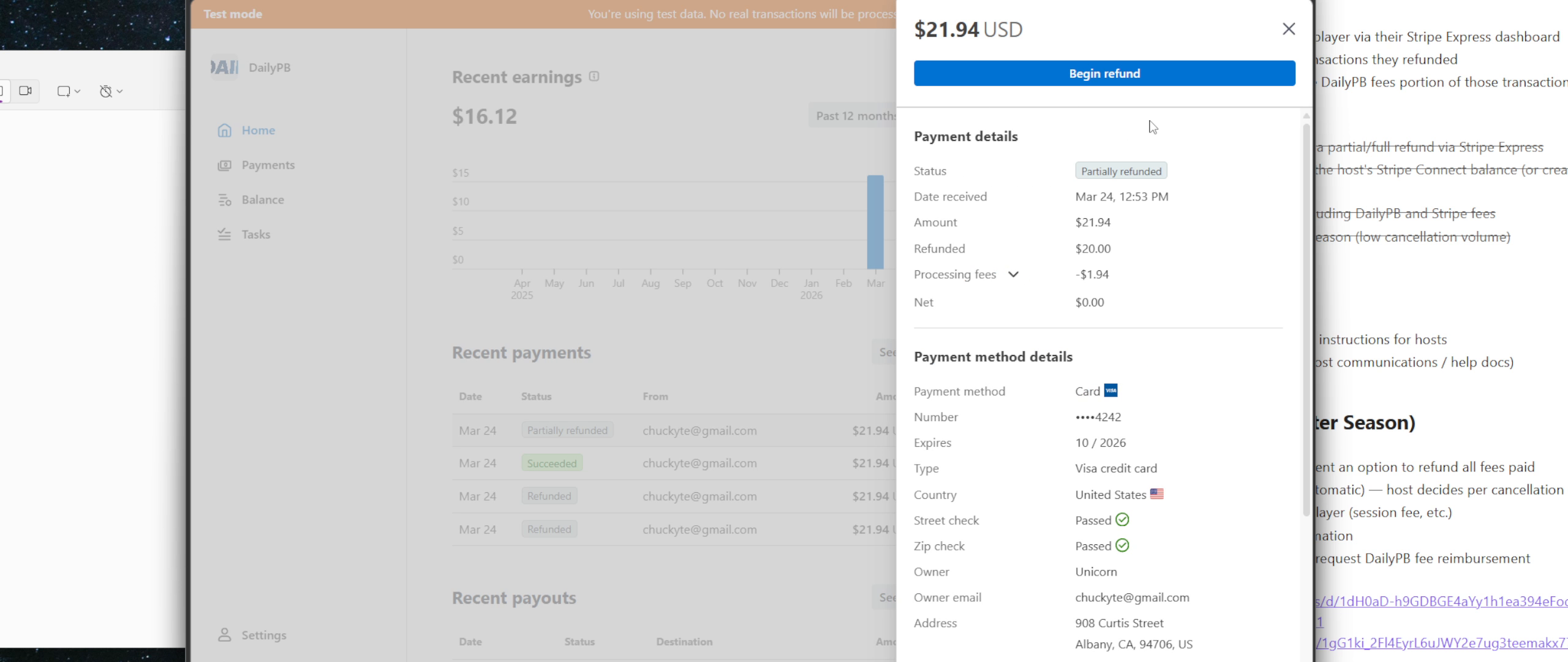
Task: Click Albany, CA, 94706, US address line
Action: pyautogui.click(x=1134, y=644)
